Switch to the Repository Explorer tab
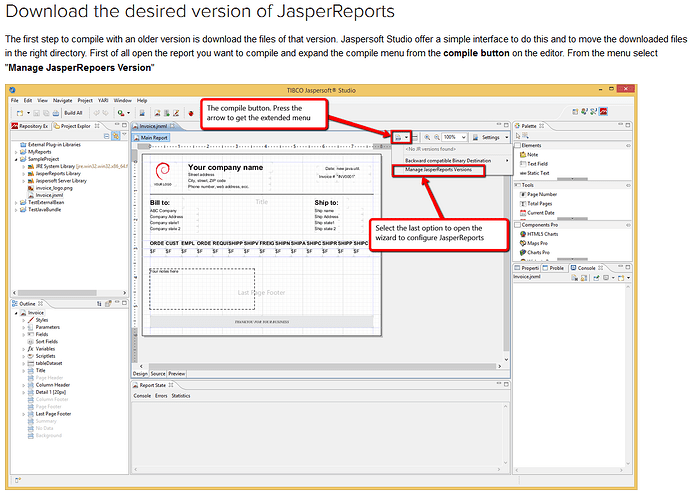690x497 pixels. [30, 126]
